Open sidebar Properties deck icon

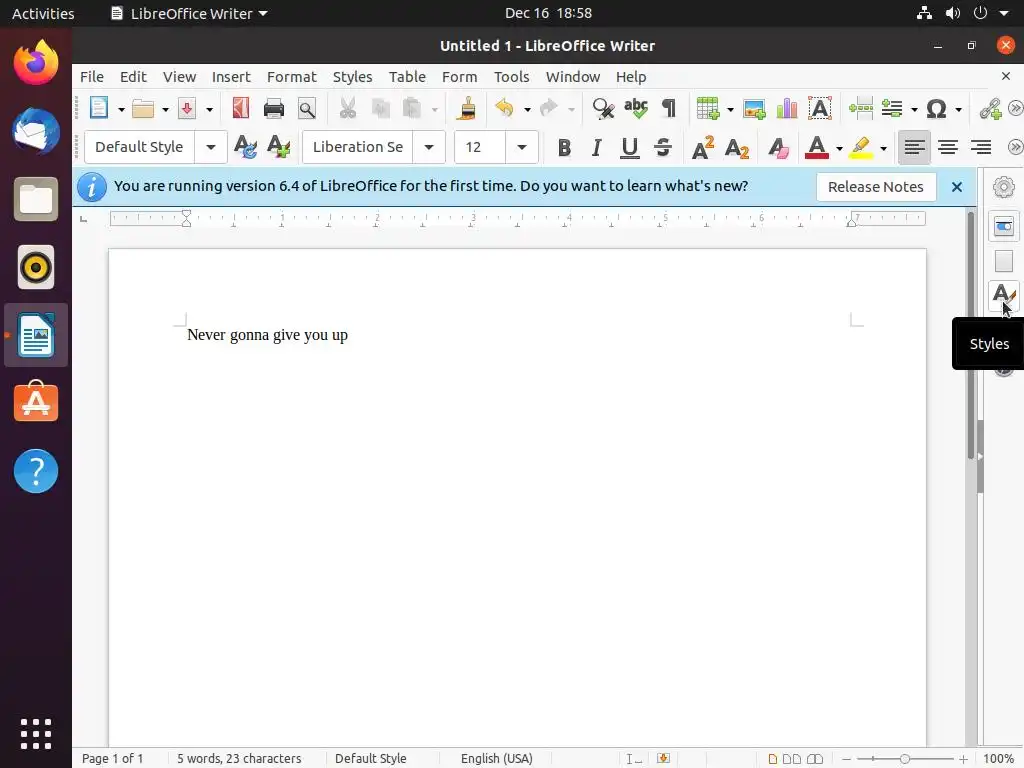point(1004,227)
